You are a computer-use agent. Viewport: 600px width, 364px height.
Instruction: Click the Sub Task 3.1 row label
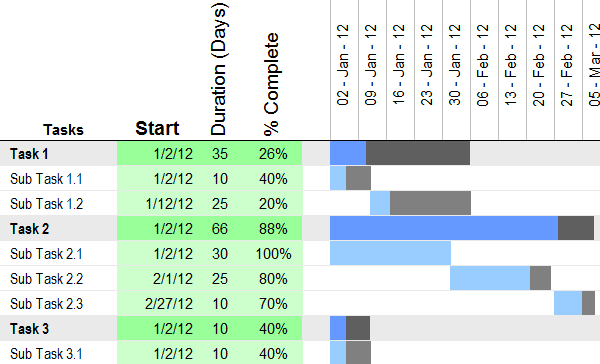coord(46,353)
